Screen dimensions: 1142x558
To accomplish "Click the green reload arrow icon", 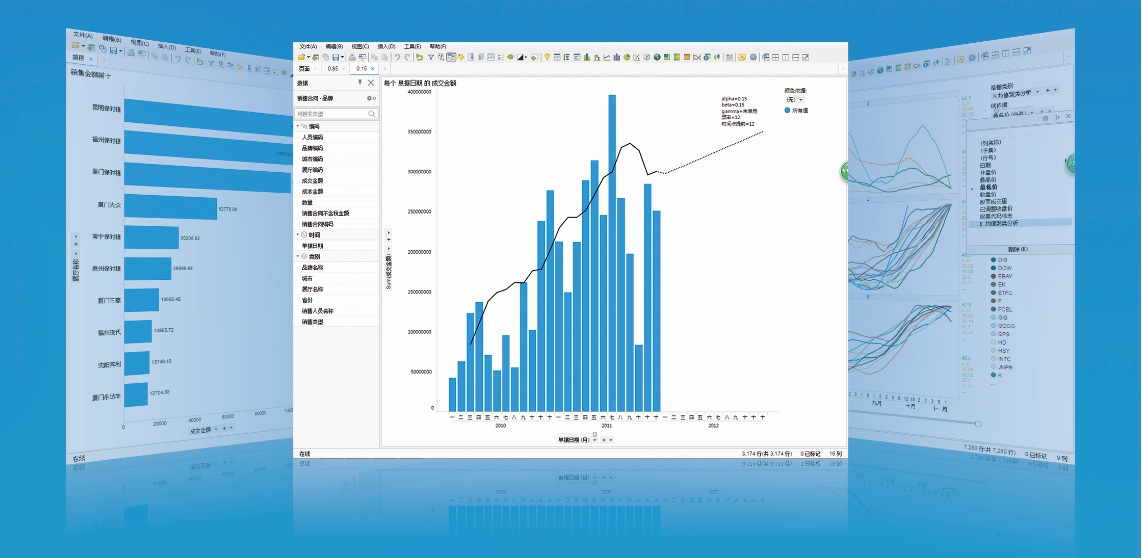I will tap(420, 58).
